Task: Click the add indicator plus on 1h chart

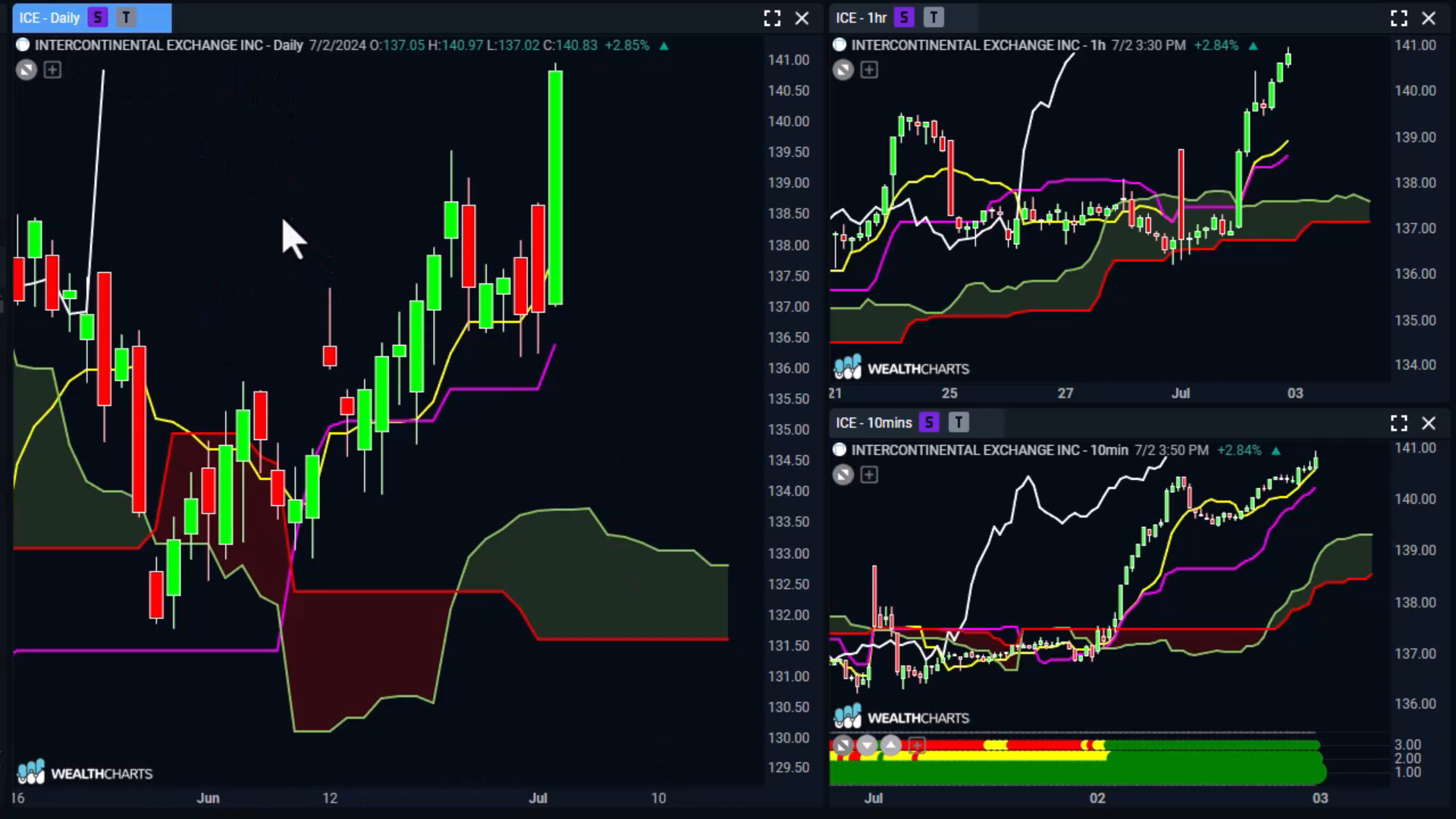Action: point(869,71)
